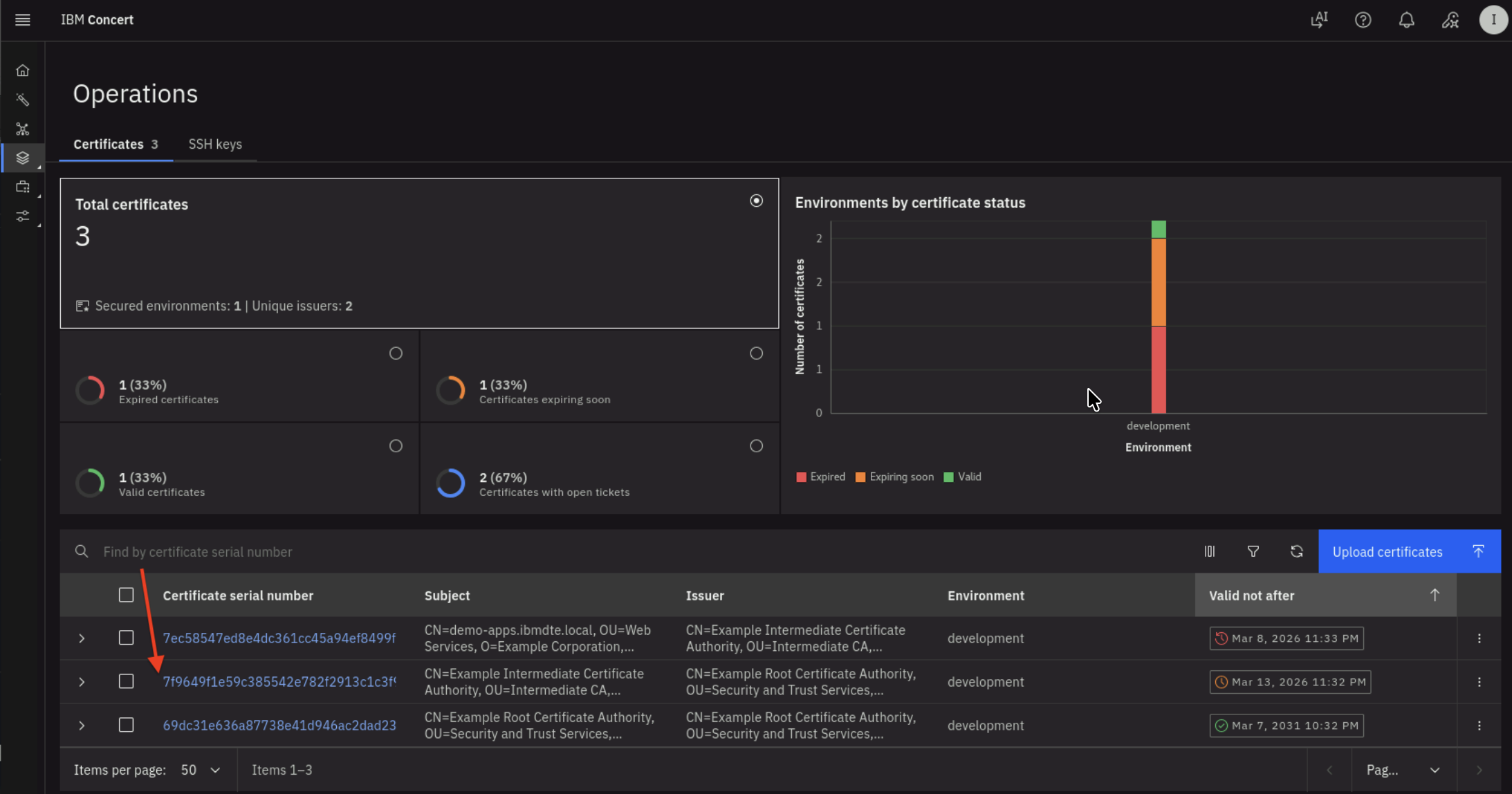
Task: Click the AI assistant icon
Action: pyautogui.click(x=1319, y=20)
